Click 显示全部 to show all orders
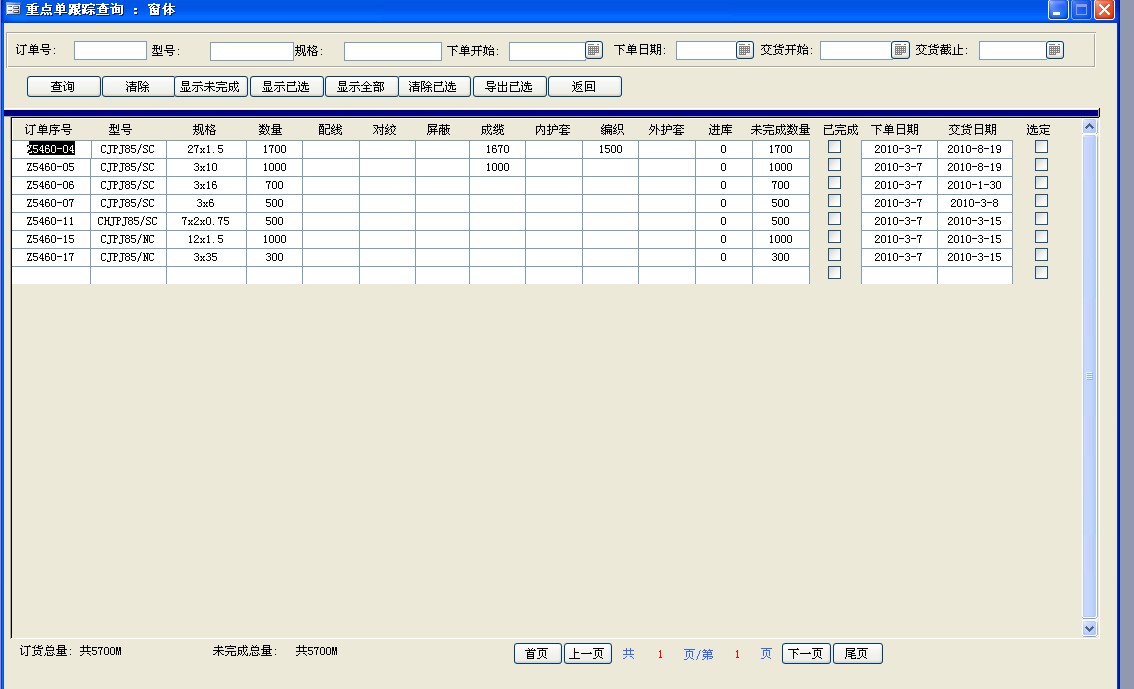Viewport: 1134px width, 689px height. pyautogui.click(x=361, y=87)
